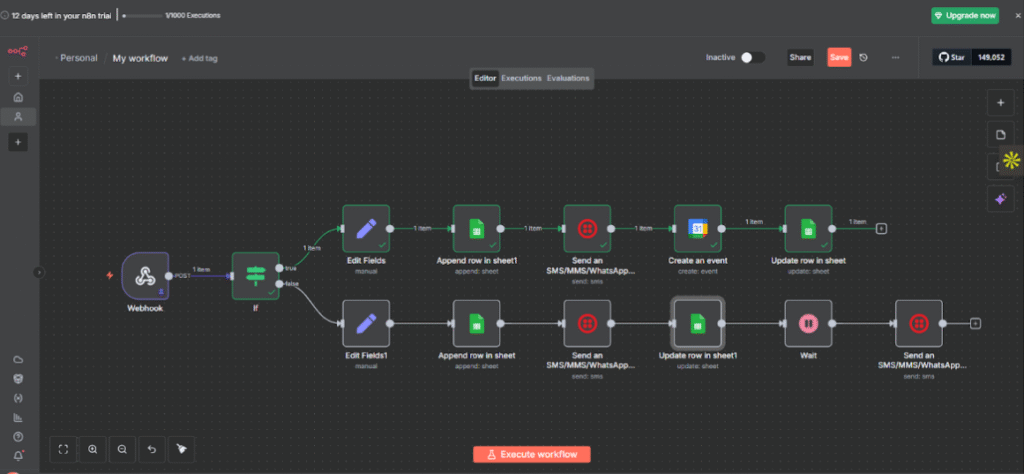Open the Webhook trigger node
This screenshot has height=474, width=1024.
pyautogui.click(x=146, y=274)
